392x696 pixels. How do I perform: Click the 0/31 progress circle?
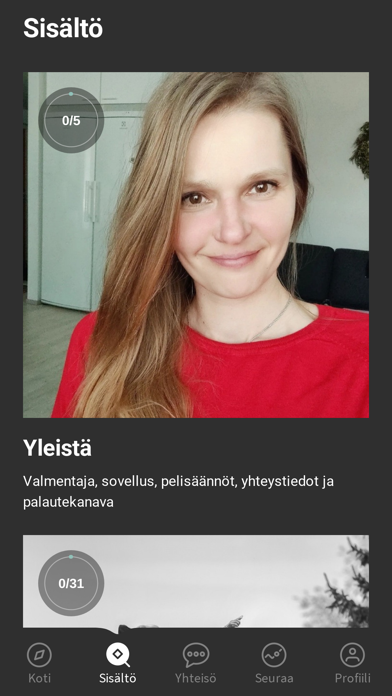click(71, 583)
